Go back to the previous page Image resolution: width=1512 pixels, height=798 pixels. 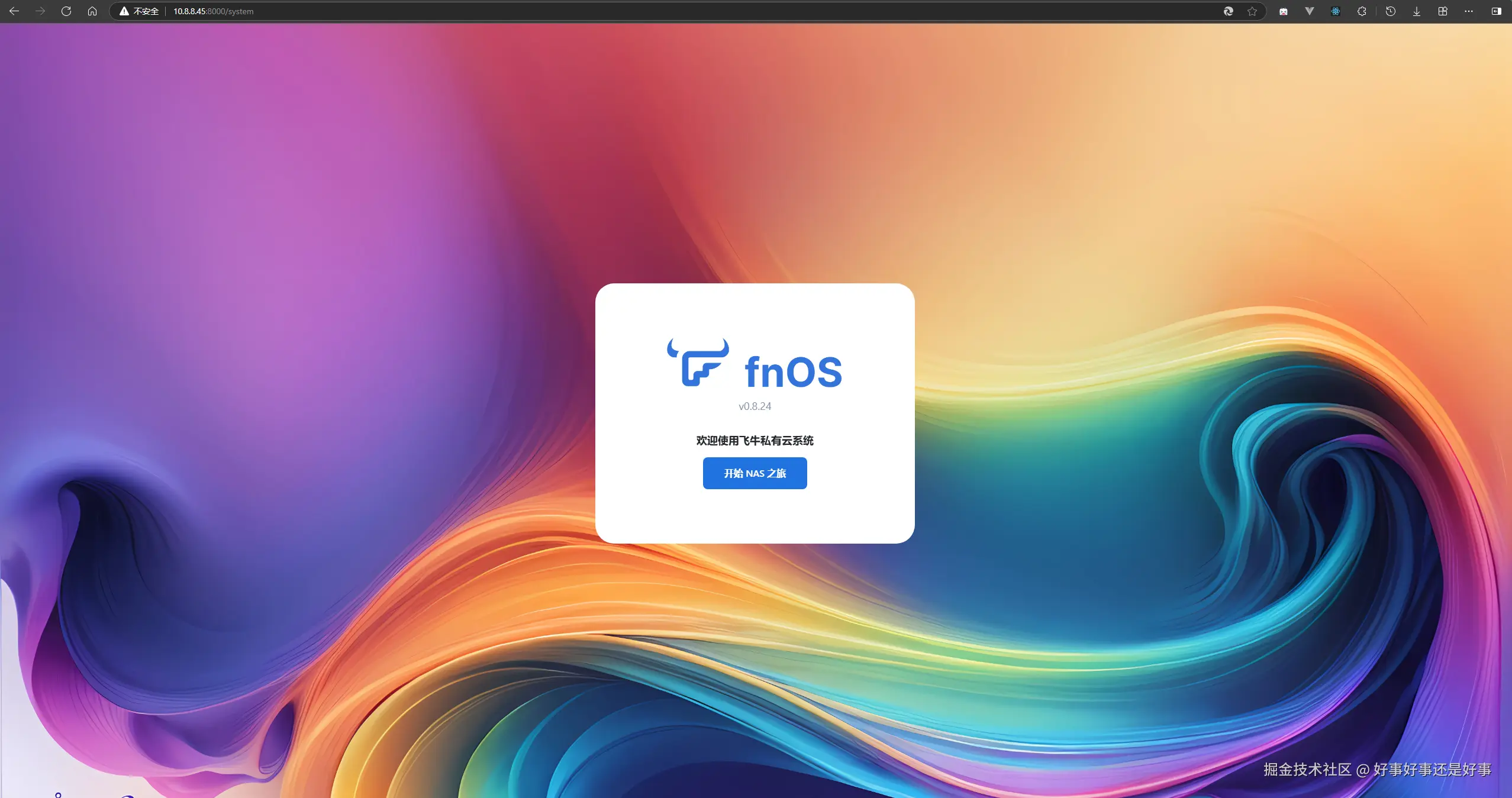[14, 11]
